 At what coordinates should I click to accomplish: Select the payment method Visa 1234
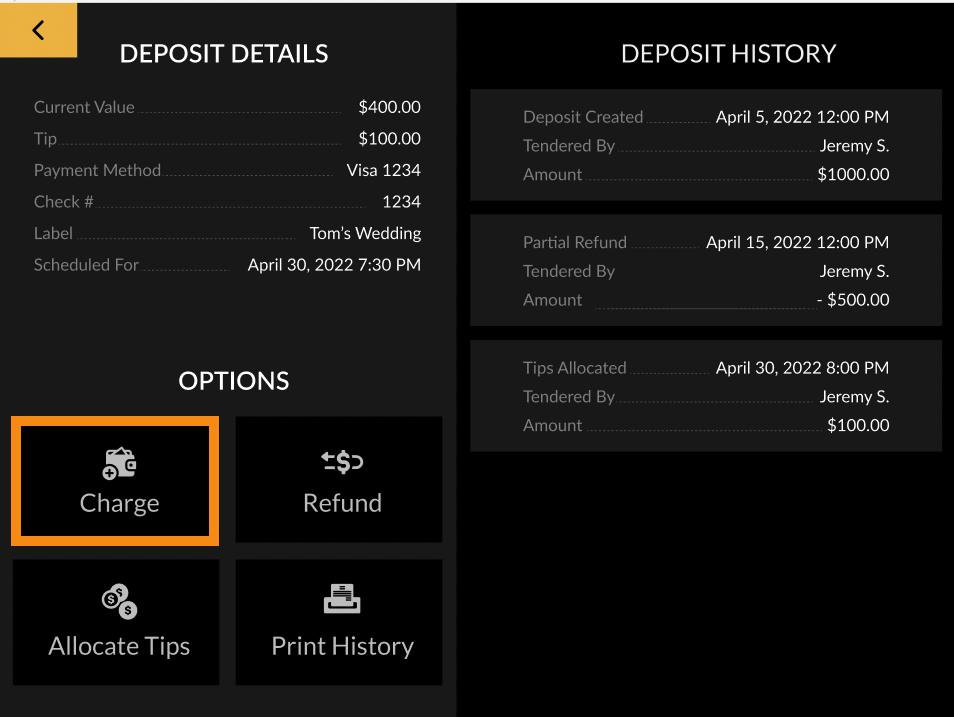pyautogui.click(x=383, y=170)
